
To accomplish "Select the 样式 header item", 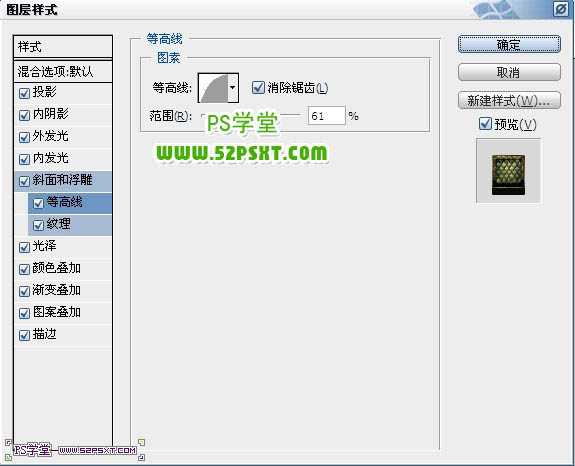I will pyautogui.click(x=63, y=47).
